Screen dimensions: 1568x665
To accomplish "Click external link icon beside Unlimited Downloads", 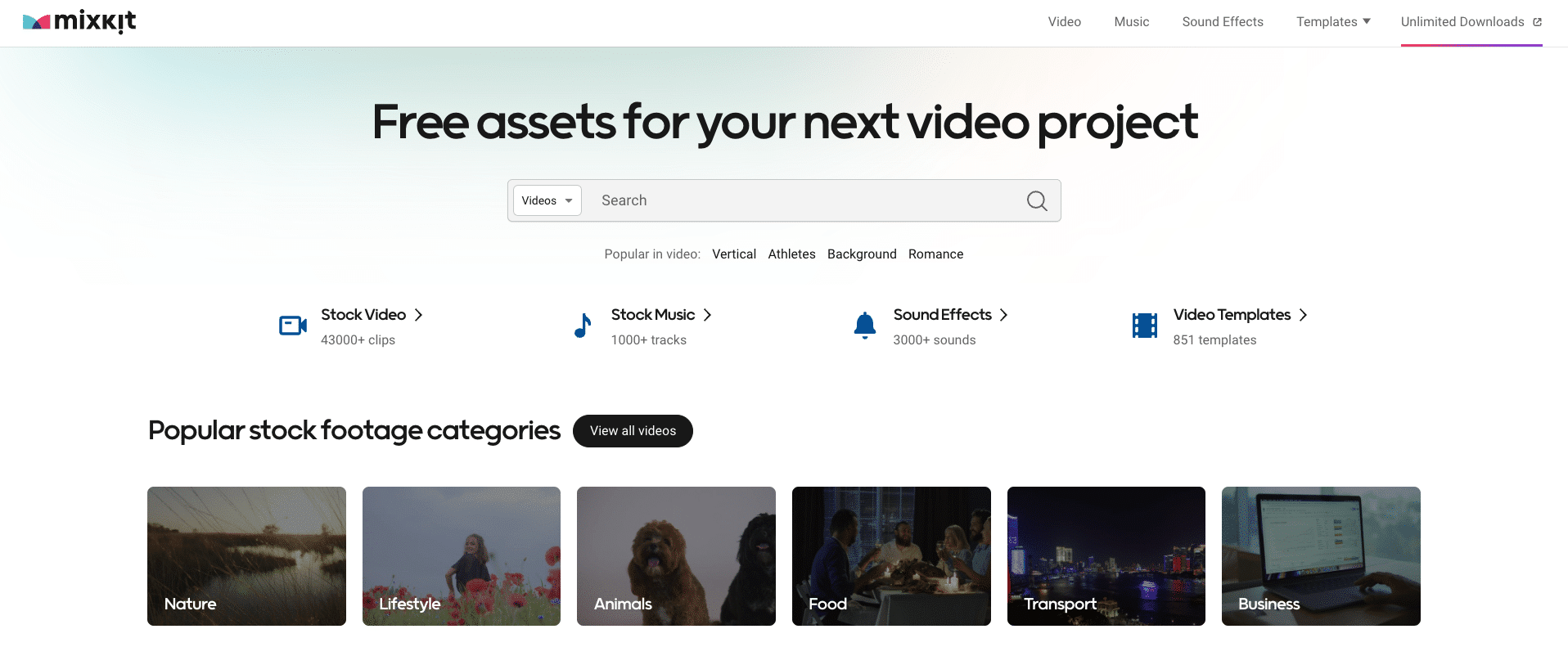I will point(1537,22).
